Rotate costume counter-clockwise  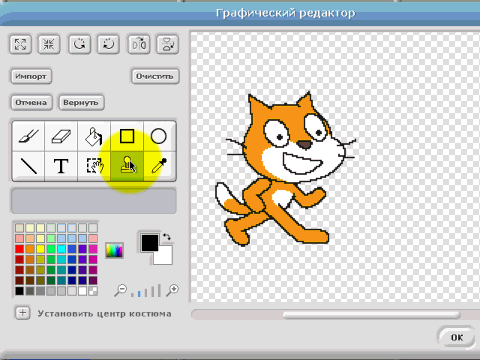coord(79,44)
